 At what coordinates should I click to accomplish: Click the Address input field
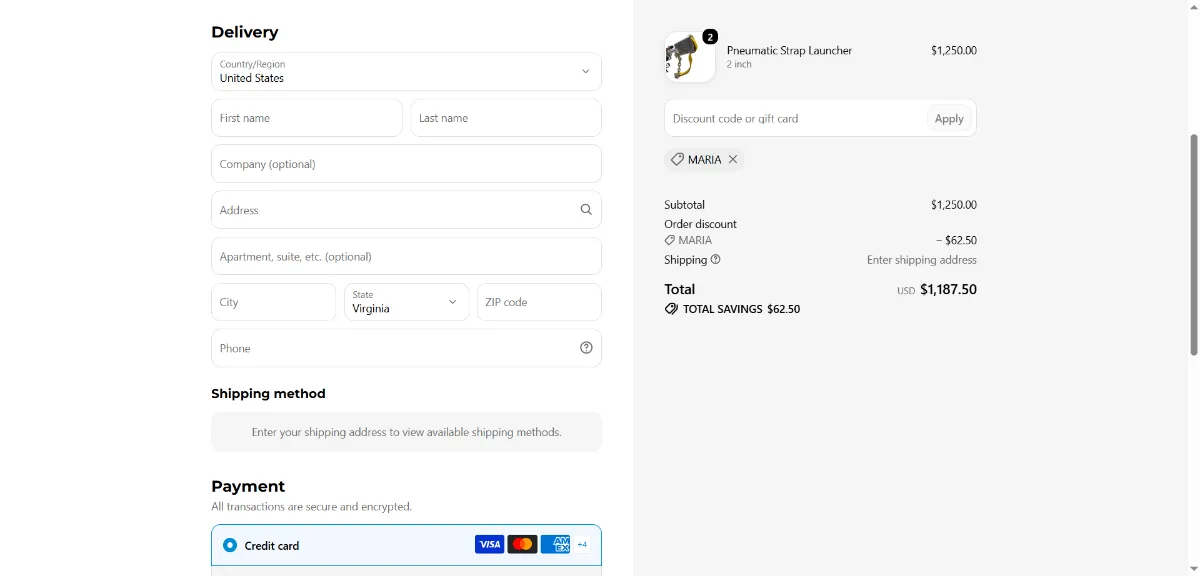(x=406, y=210)
